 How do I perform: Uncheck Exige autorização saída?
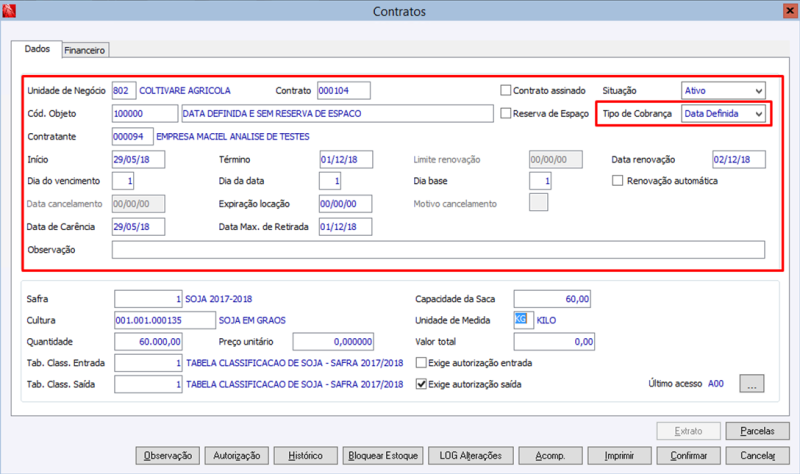click(421, 384)
